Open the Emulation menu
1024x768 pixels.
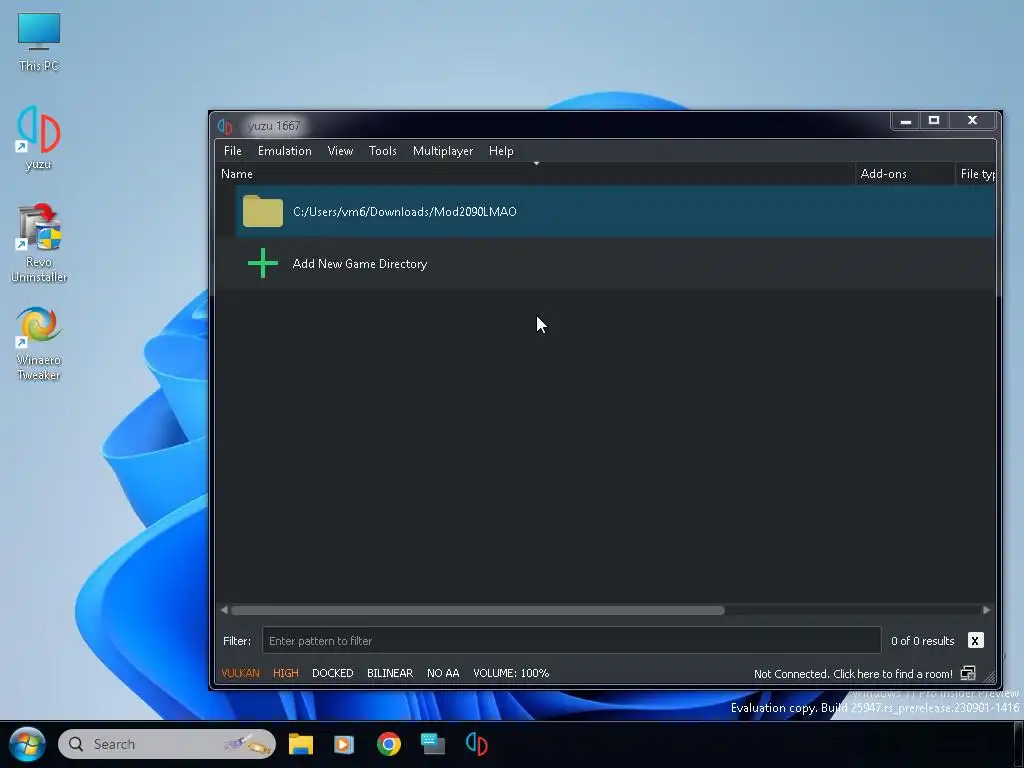point(284,151)
